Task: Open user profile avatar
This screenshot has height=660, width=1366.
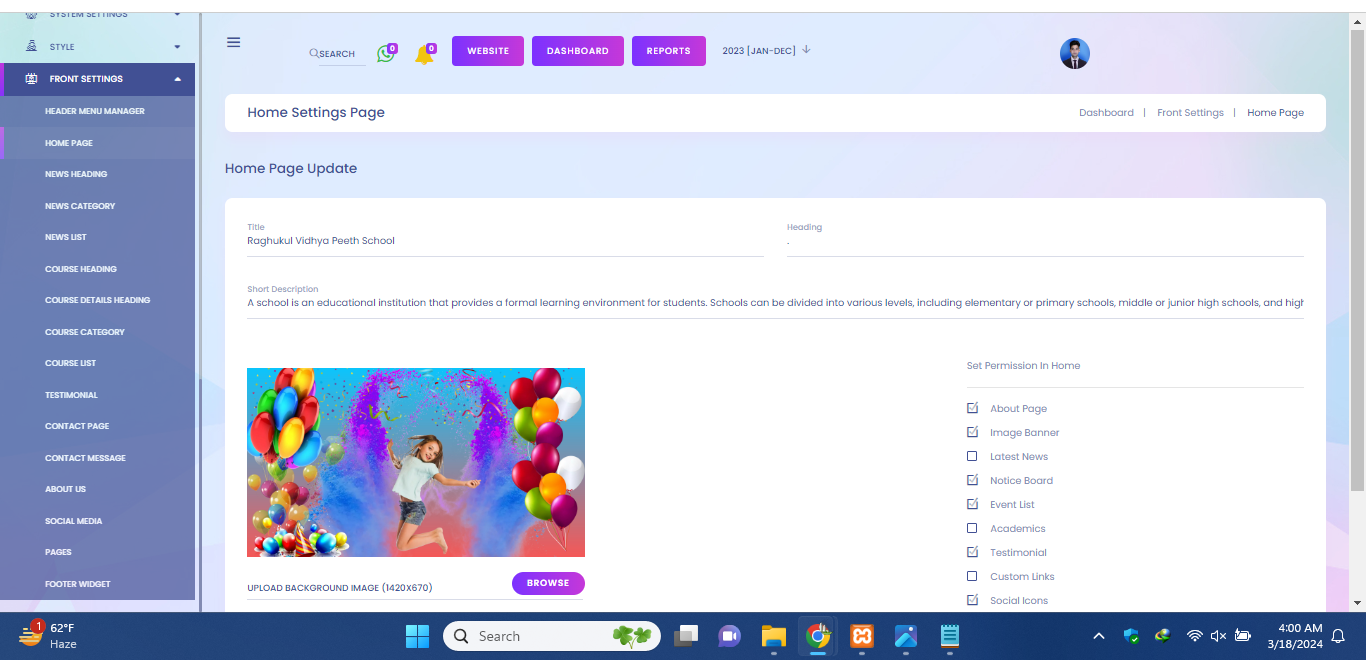Action: coord(1074,54)
